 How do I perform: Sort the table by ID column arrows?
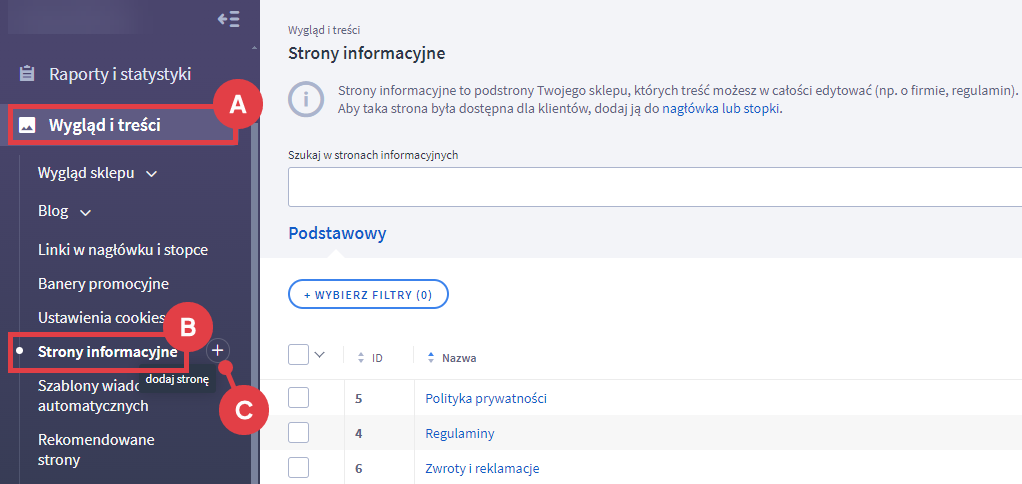(x=360, y=357)
